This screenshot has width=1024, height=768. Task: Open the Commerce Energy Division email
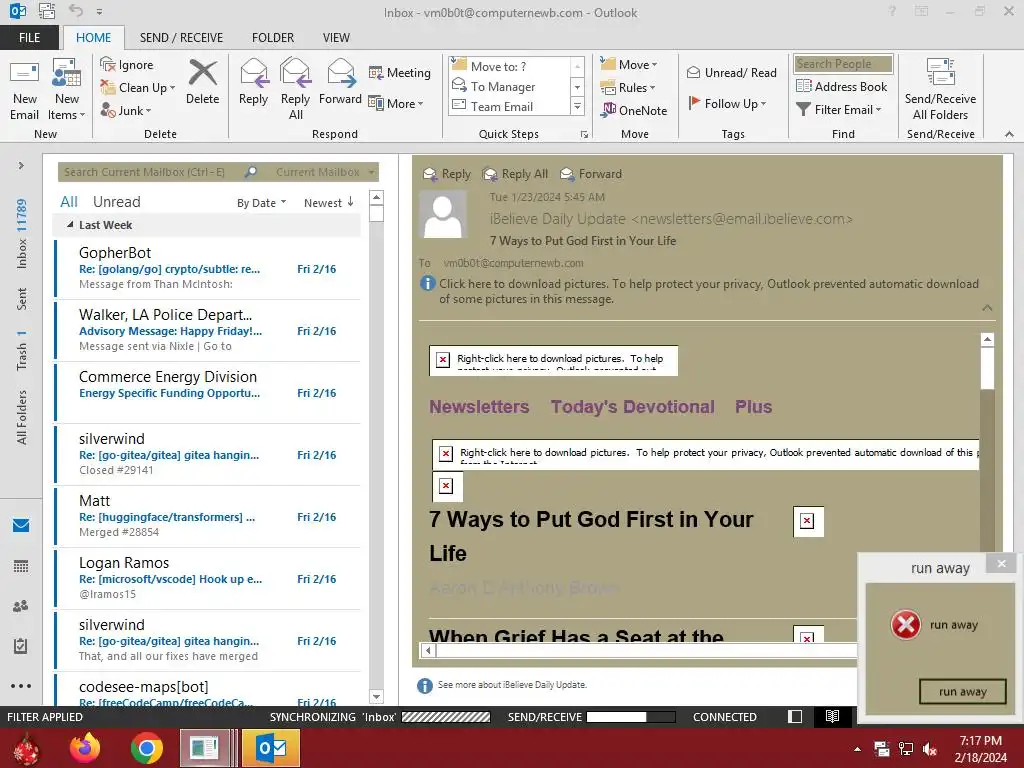(208, 392)
